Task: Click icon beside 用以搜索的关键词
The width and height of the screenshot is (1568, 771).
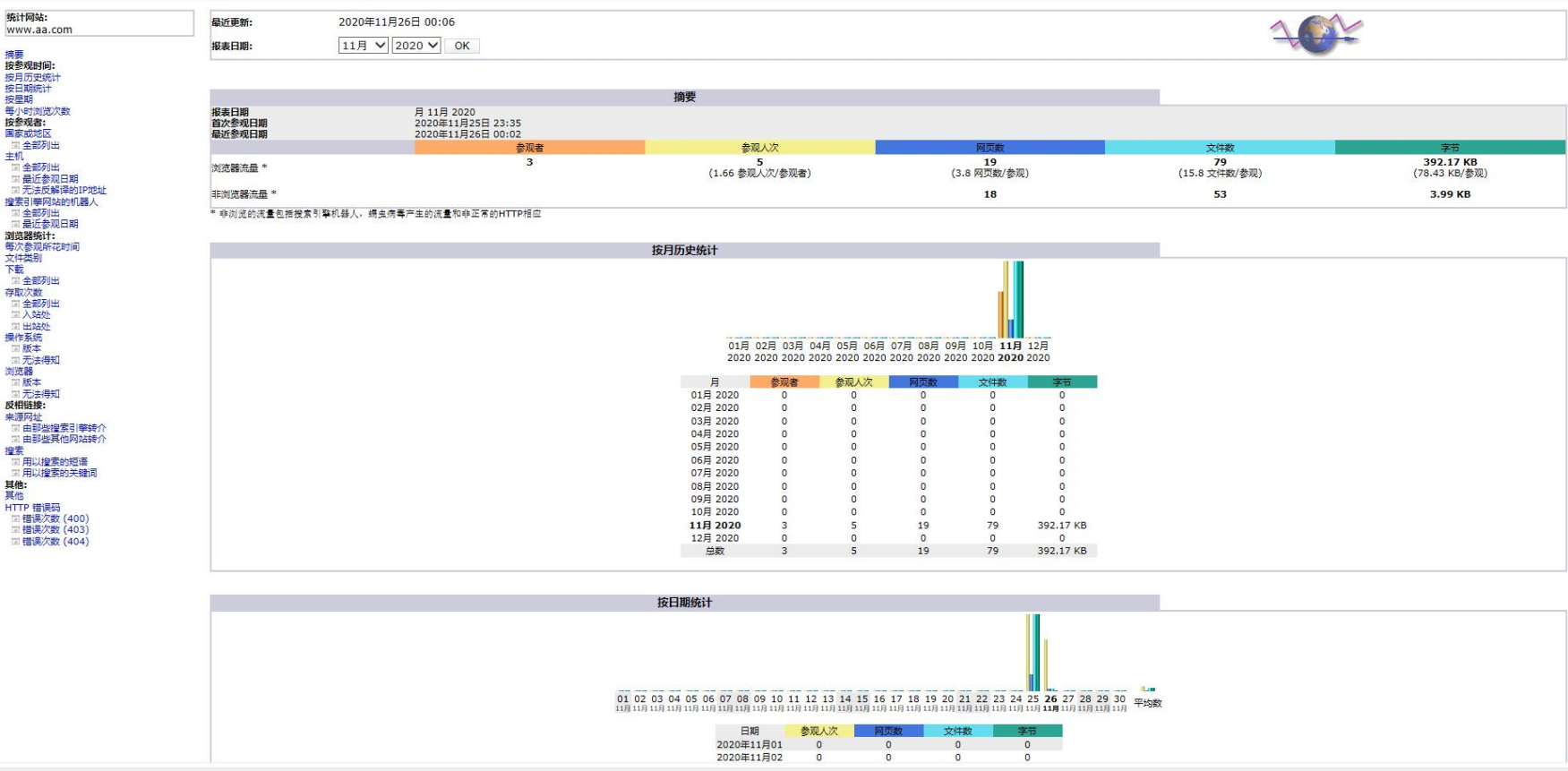Action: (x=15, y=473)
